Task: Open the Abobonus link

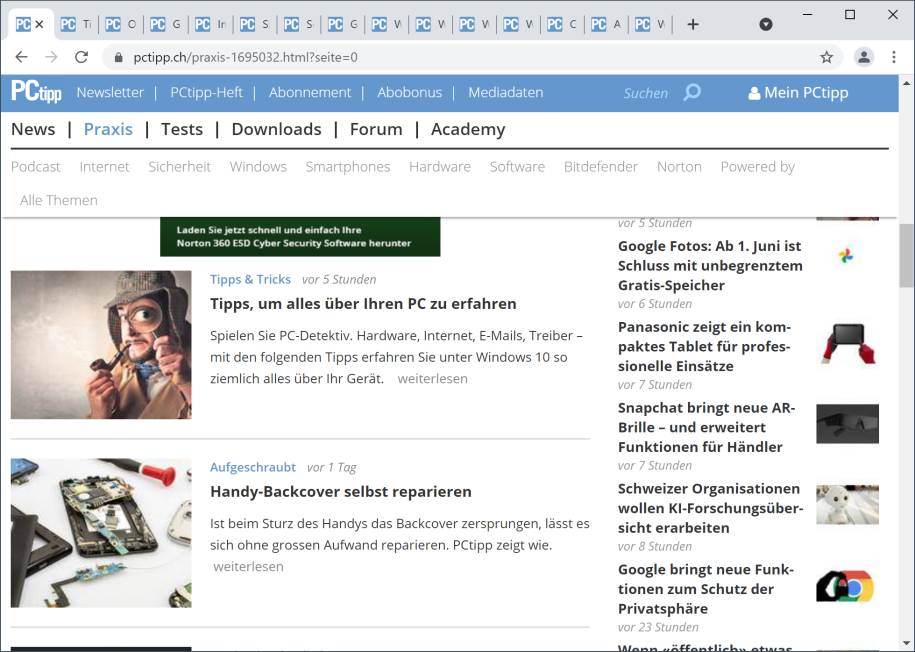Action: point(410,92)
